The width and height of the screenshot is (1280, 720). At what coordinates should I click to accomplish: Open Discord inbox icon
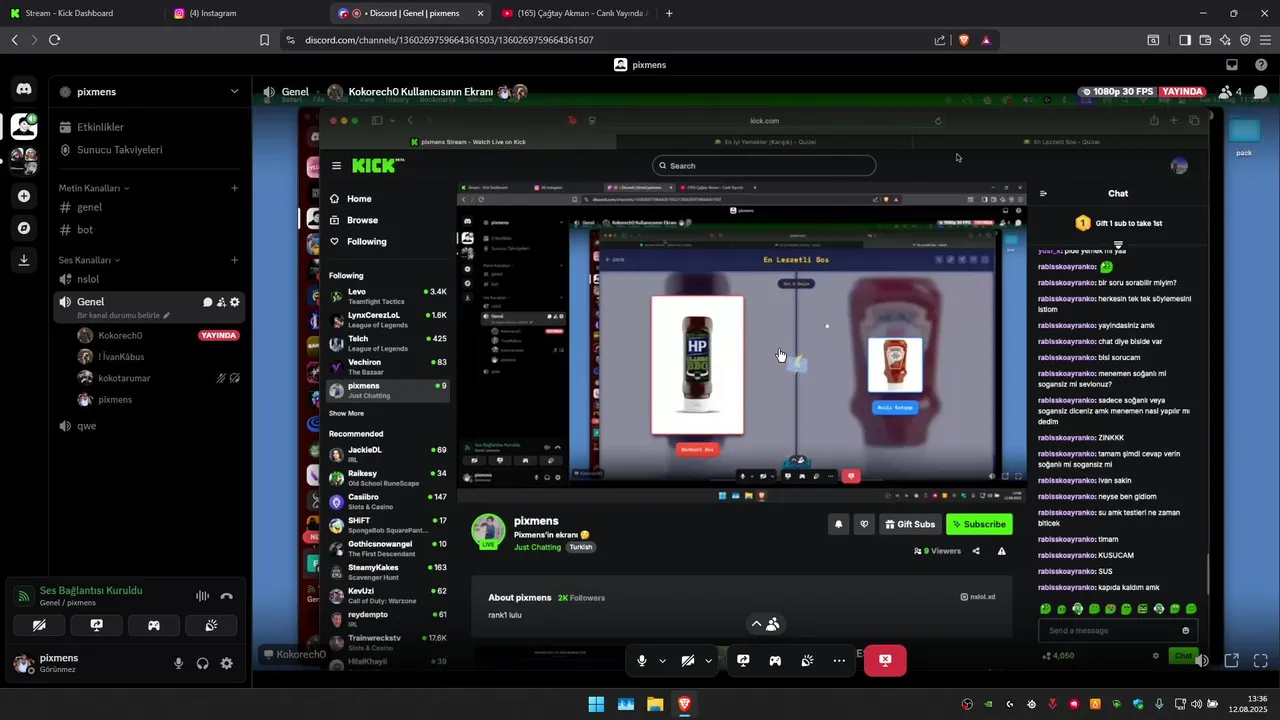(x=1232, y=65)
